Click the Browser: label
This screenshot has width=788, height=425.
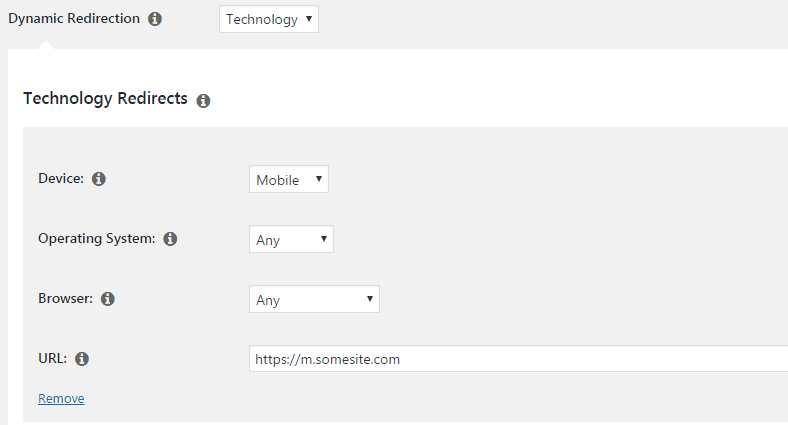click(x=66, y=298)
